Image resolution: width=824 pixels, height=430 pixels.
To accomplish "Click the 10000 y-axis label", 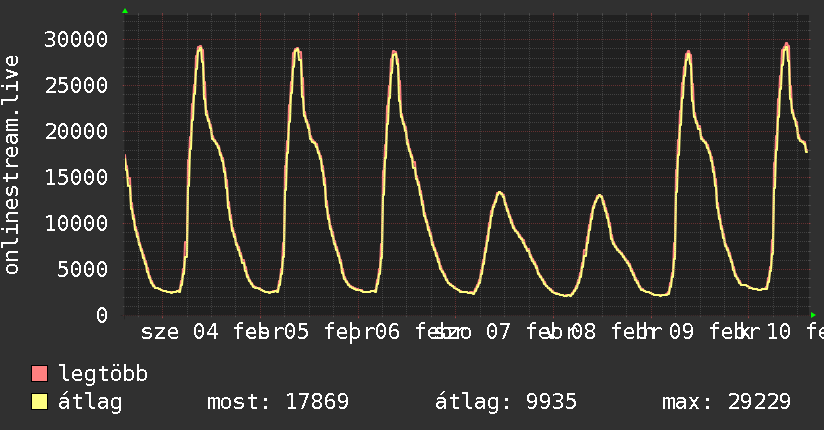I will coord(76,223).
